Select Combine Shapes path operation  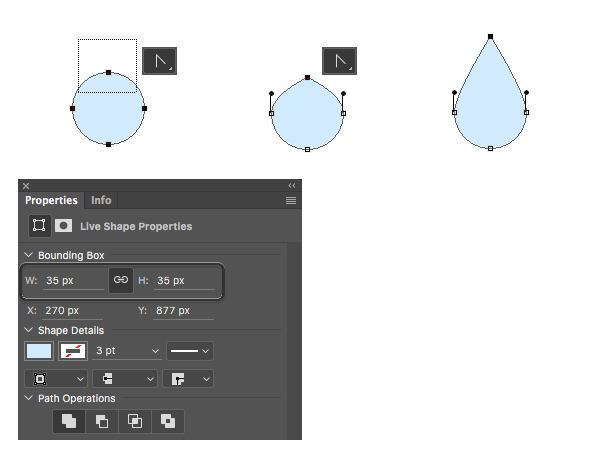coord(69,421)
